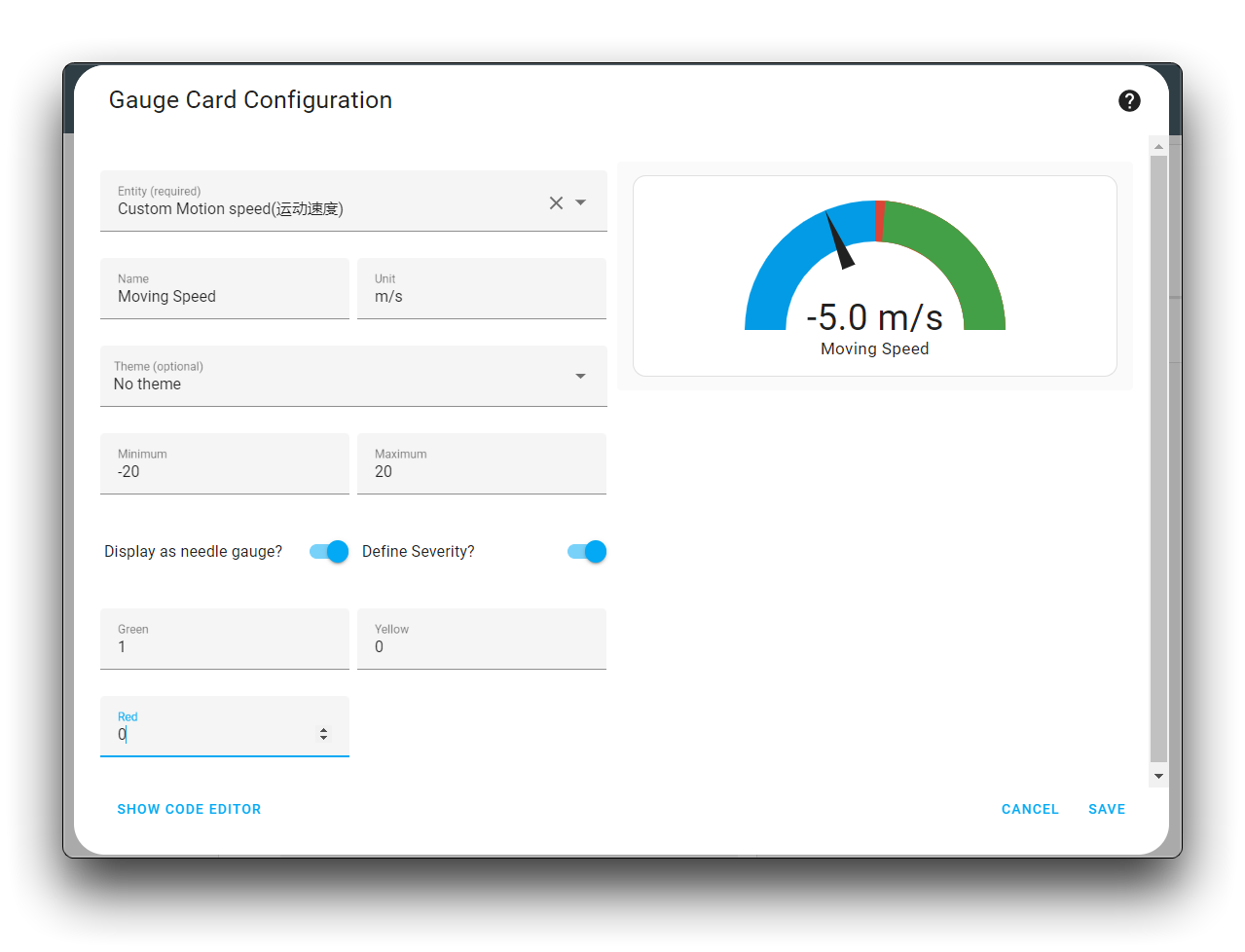The width and height of the screenshot is (1245, 952).
Task: Toggle the Define Severity switch
Action: (587, 552)
